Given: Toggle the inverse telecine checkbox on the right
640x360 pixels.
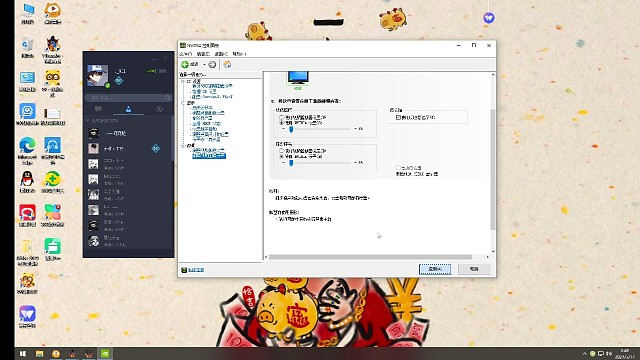Looking at the screenshot, I should tap(398, 117).
